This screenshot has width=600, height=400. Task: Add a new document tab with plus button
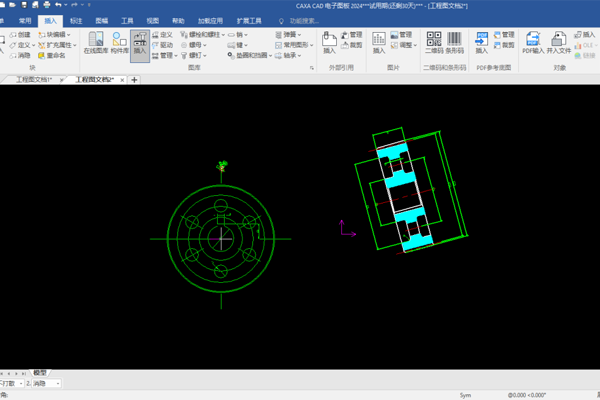point(134,80)
